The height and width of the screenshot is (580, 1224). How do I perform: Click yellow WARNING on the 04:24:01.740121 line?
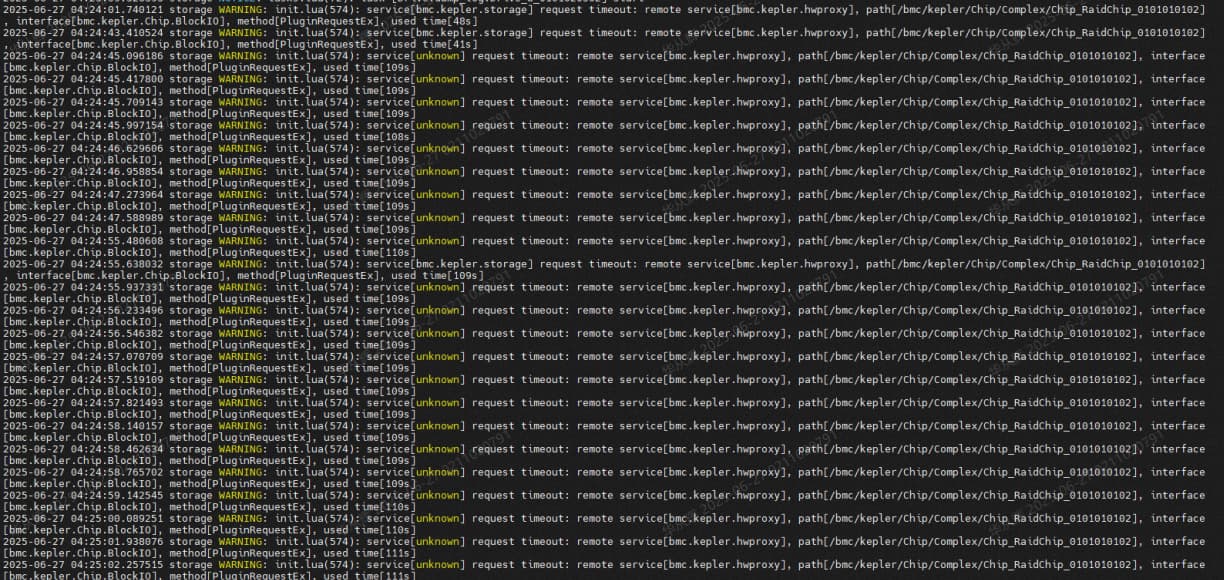pos(240,9)
